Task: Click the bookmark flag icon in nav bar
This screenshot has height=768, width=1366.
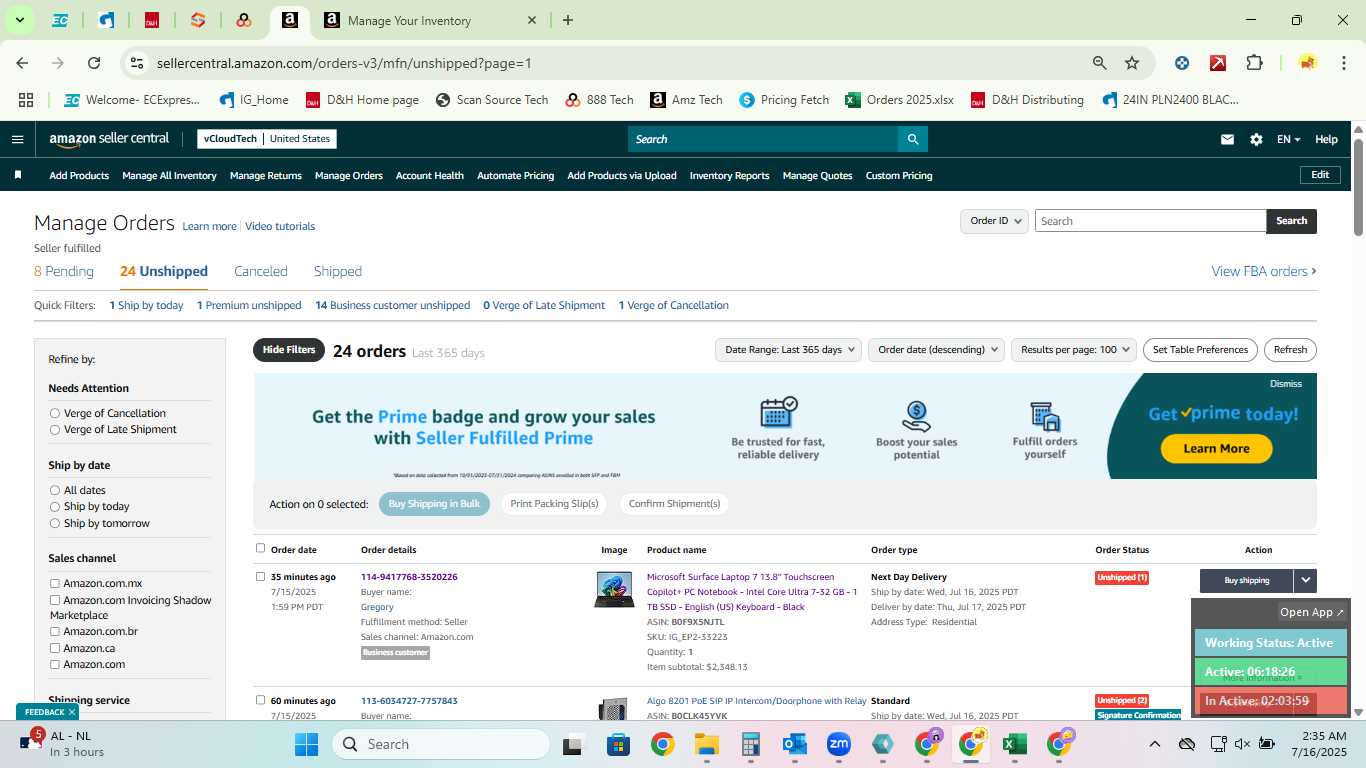Action: click(17, 175)
